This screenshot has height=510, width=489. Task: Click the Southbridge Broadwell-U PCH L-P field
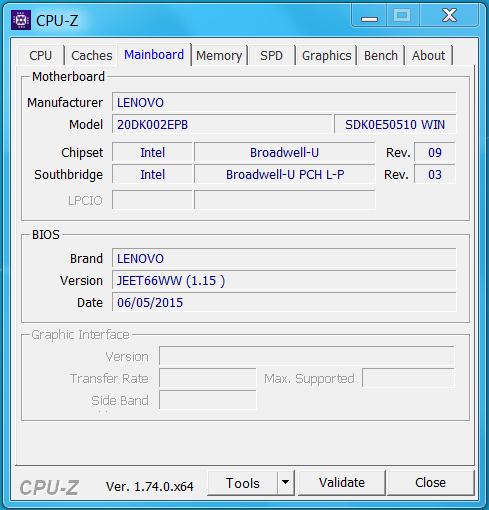[285, 174]
